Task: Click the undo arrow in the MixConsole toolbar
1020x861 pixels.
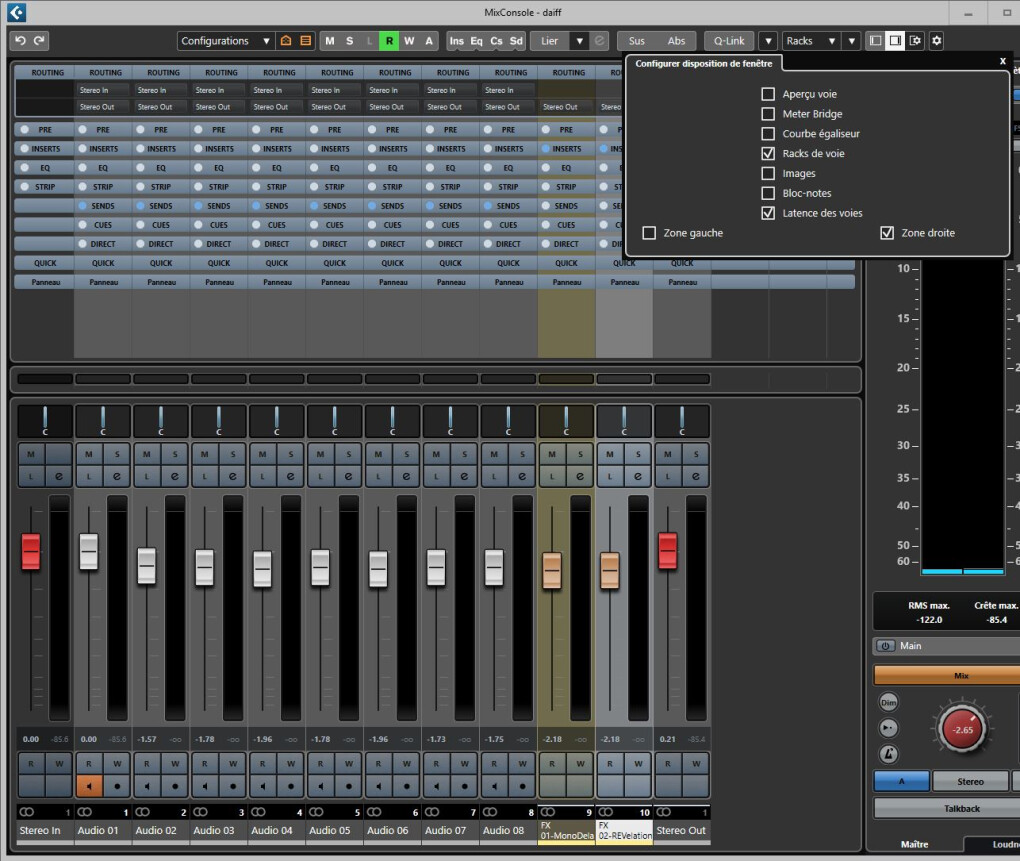Action: click(20, 41)
